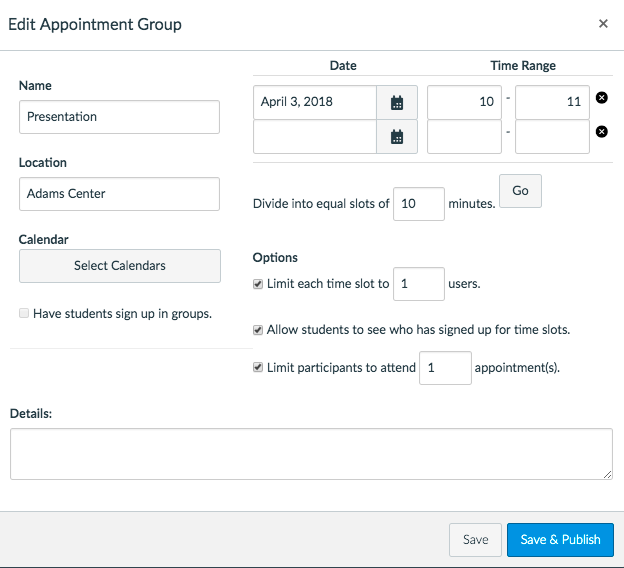The width and height of the screenshot is (624, 568).
Task: Click the Save button
Action: tap(475, 540)
